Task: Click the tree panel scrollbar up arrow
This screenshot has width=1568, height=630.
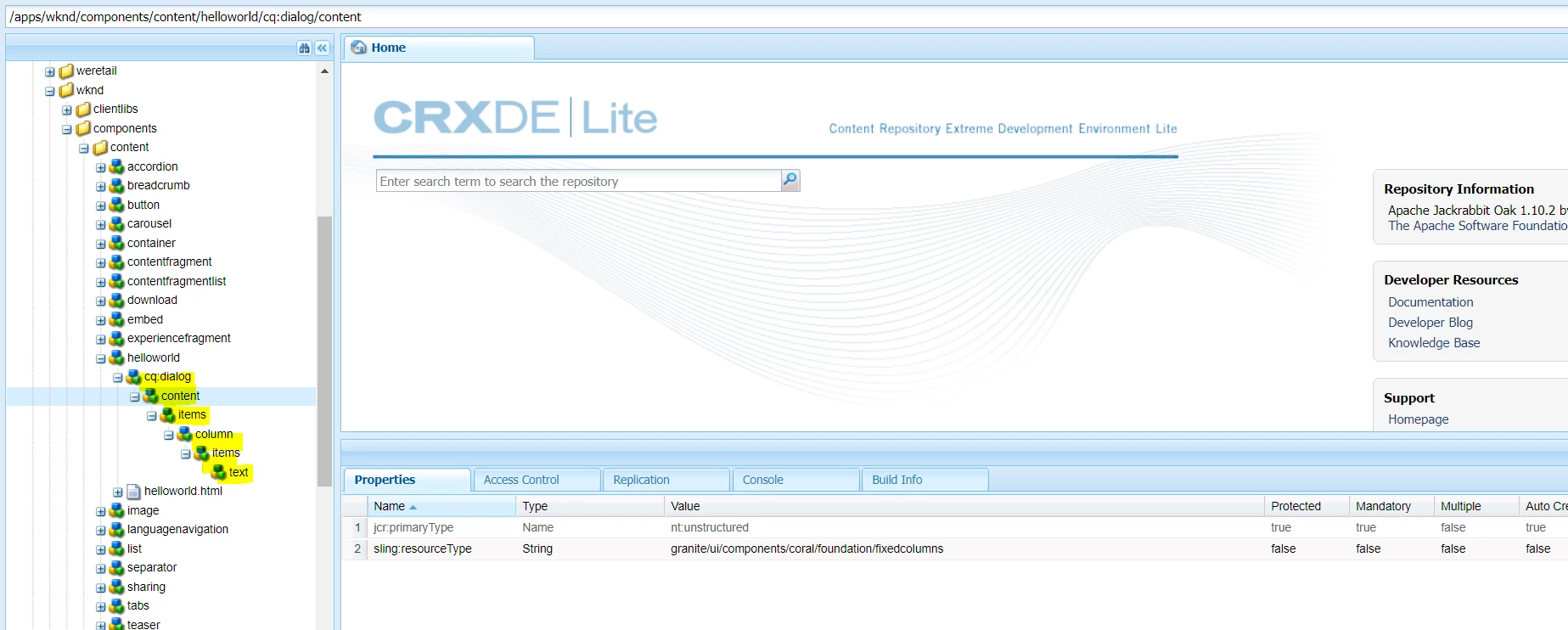Action: (x=324, y=71)
